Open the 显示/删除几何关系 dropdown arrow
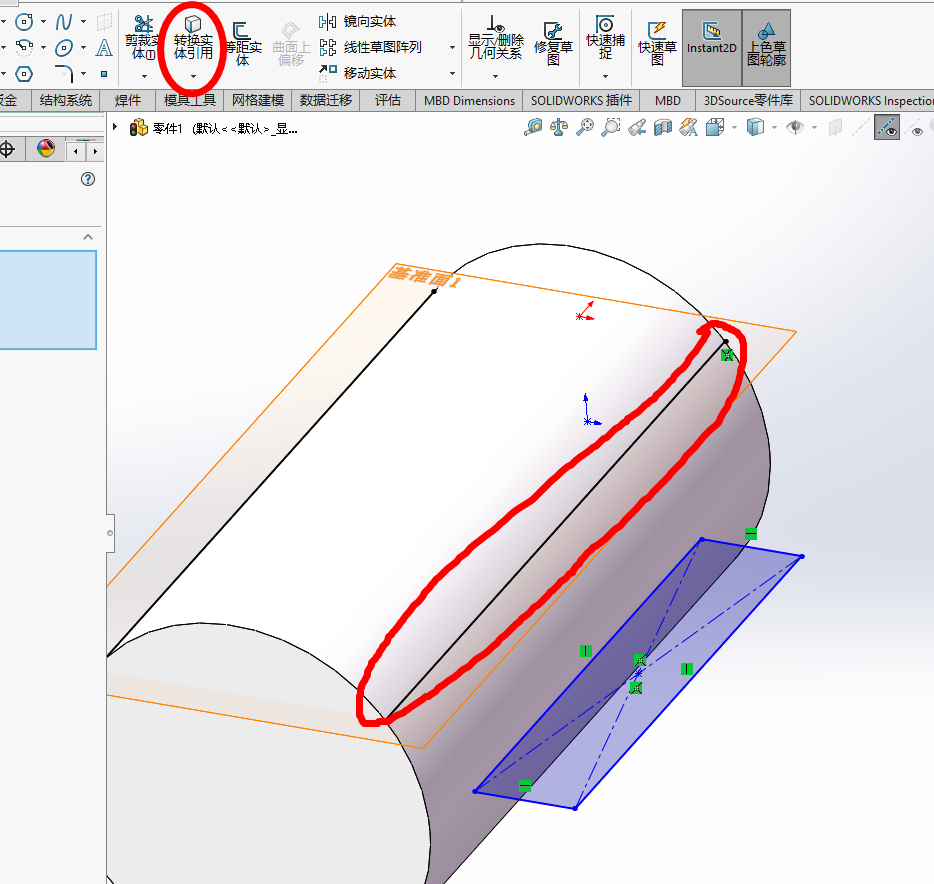This screenshot has height=884, width=934. [496, 77]
